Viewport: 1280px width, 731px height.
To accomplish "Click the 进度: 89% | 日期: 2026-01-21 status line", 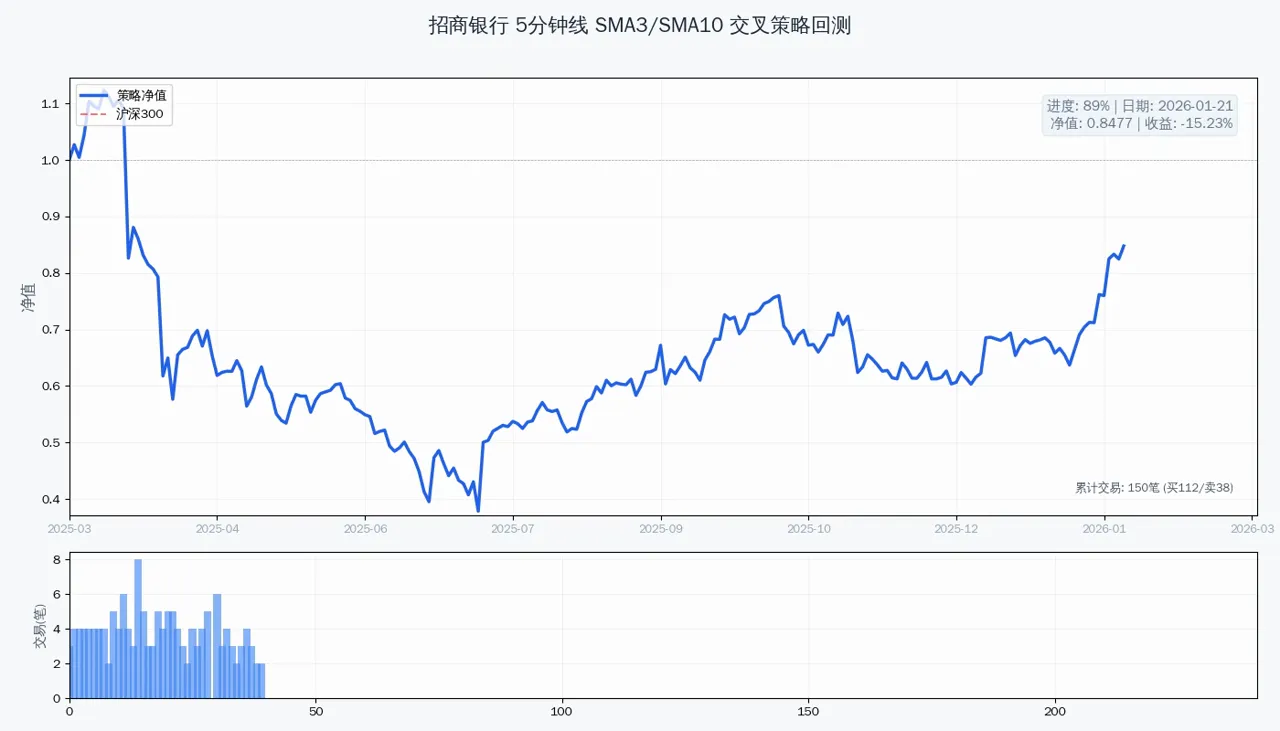I will [x=1140, y=106].
